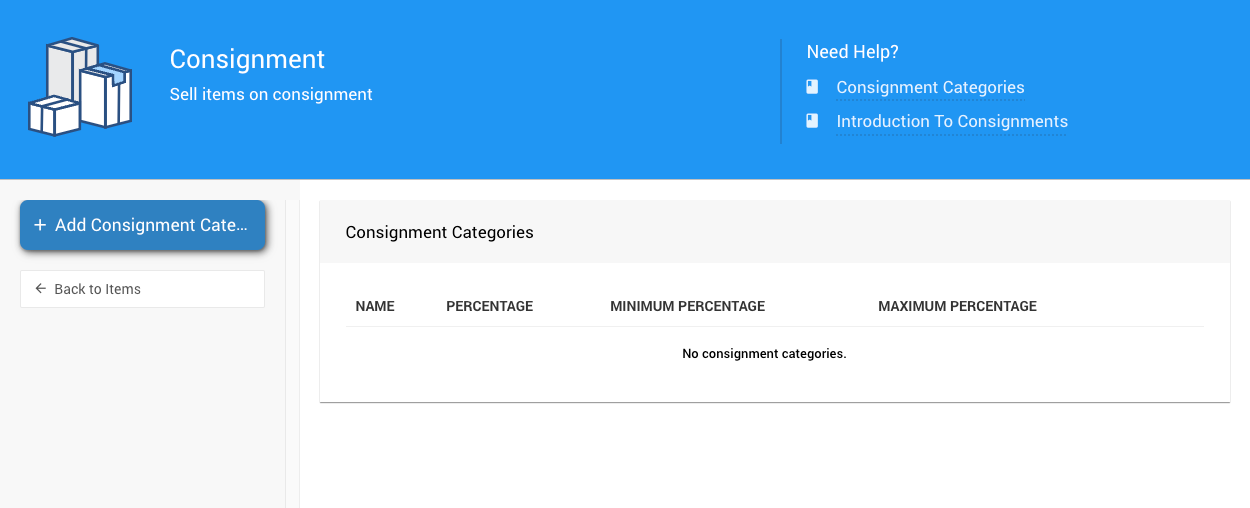1250x508 pixels.
Task: Click the MAXIMUM PERCENTAGE column header
Action: (957, 306)
